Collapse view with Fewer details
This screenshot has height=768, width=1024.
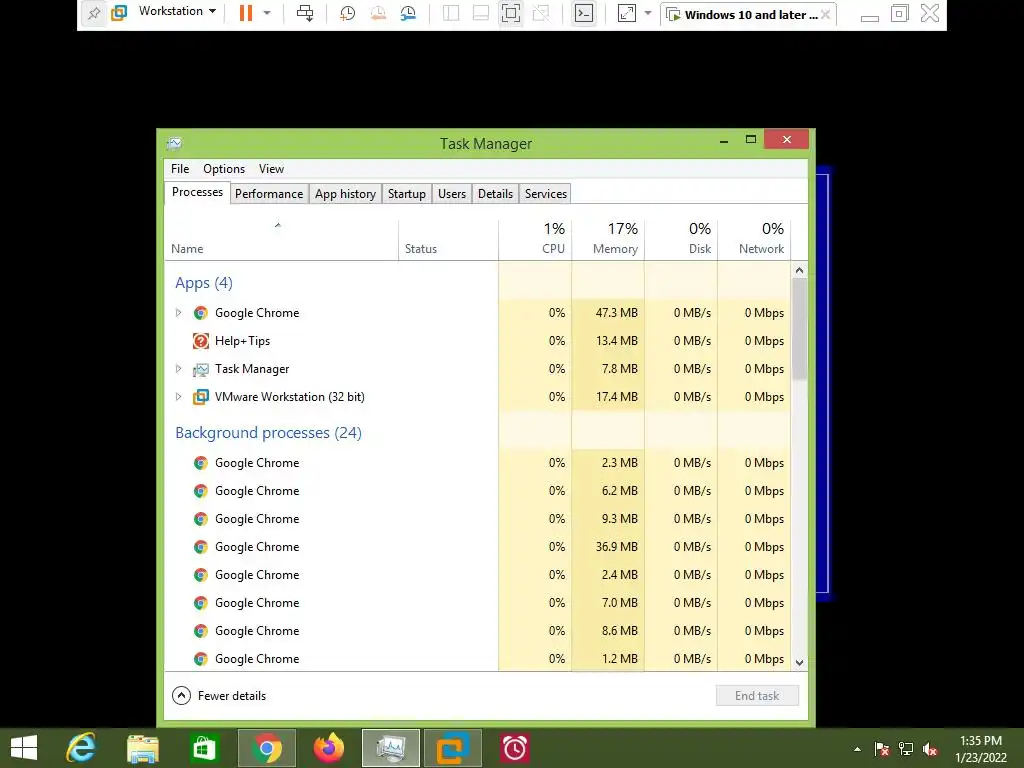[x=219, y=696]
